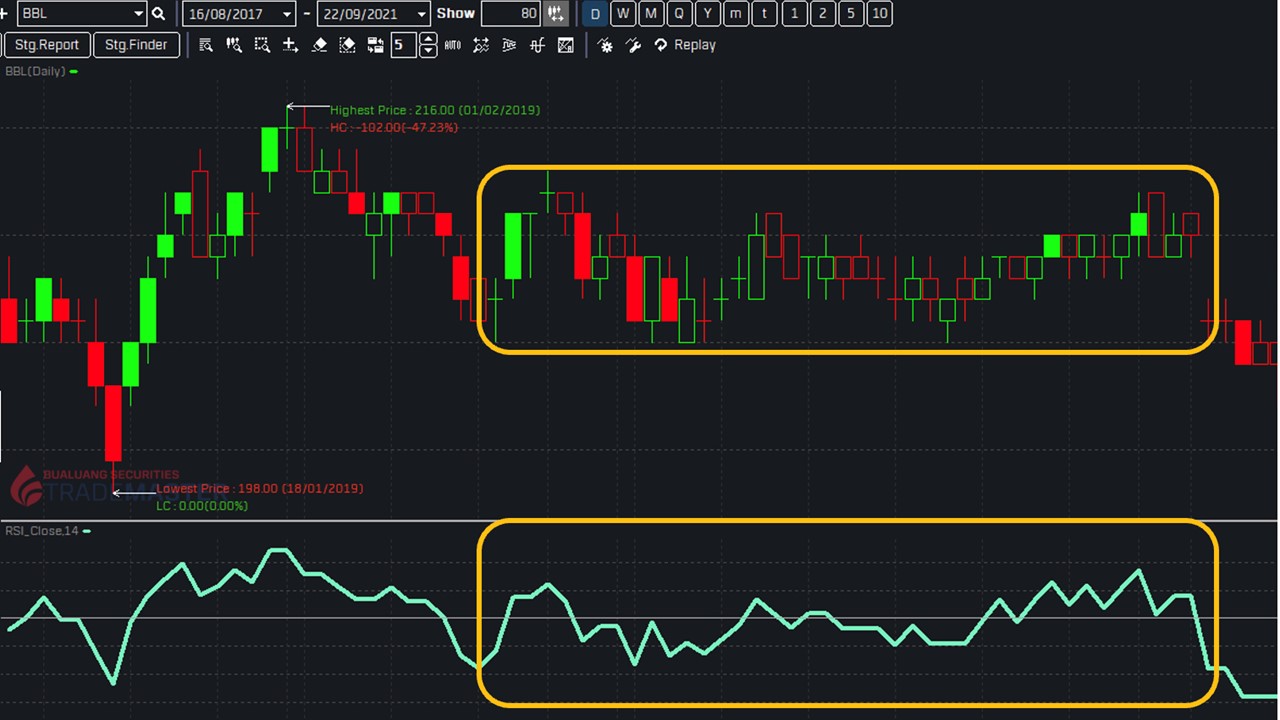1280x720 pixels.
Task: Switch to Weekly timeframe W
Action: pyautogui.click(x=623, y=14)
